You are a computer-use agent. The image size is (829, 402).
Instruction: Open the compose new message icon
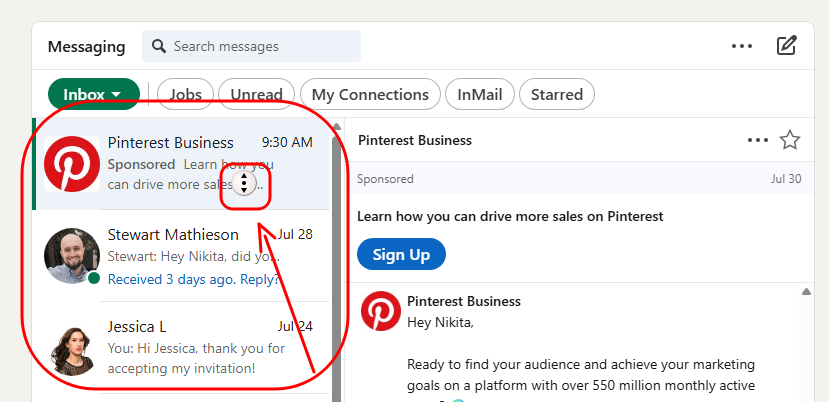tap(787, 45)
